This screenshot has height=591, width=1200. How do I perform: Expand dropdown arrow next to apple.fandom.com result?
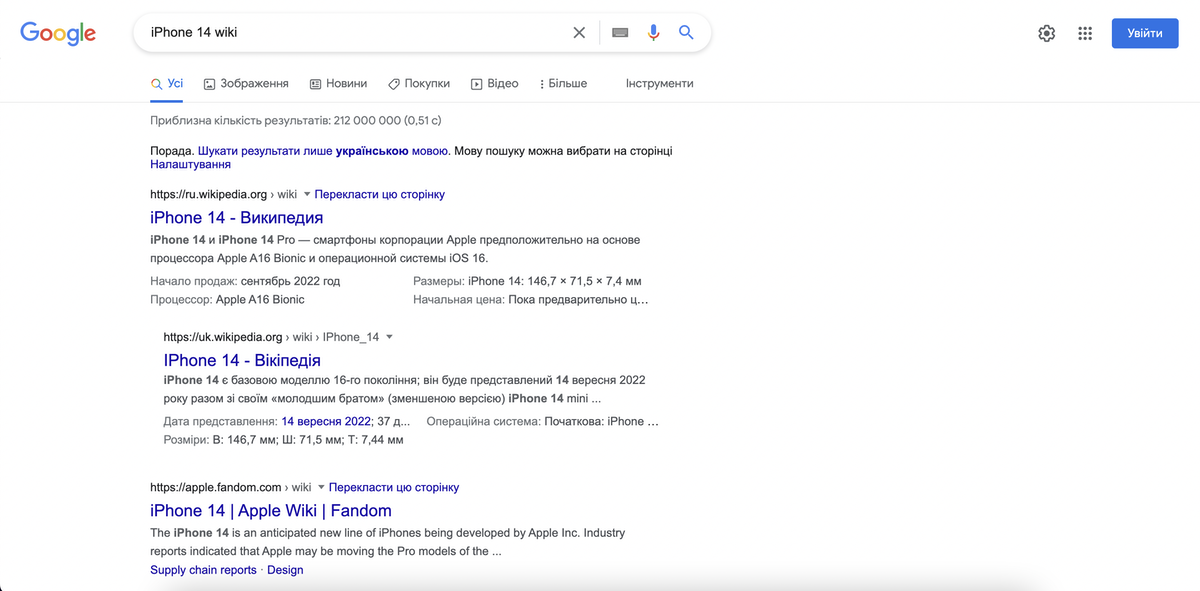321,487
